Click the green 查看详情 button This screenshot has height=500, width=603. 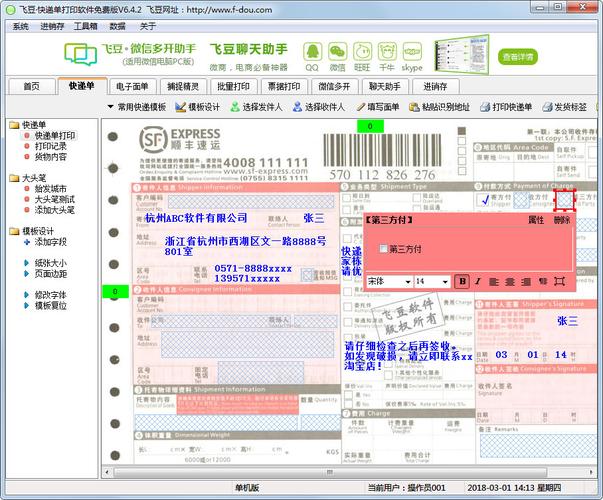(518, 57)
